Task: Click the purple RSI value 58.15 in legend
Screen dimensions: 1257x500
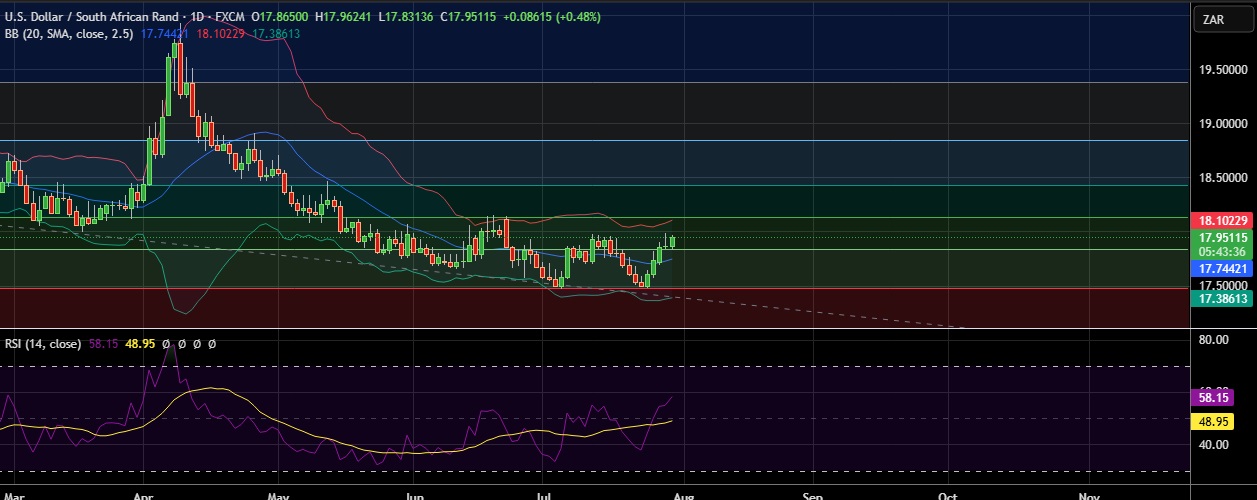Action: pos(102,343)
